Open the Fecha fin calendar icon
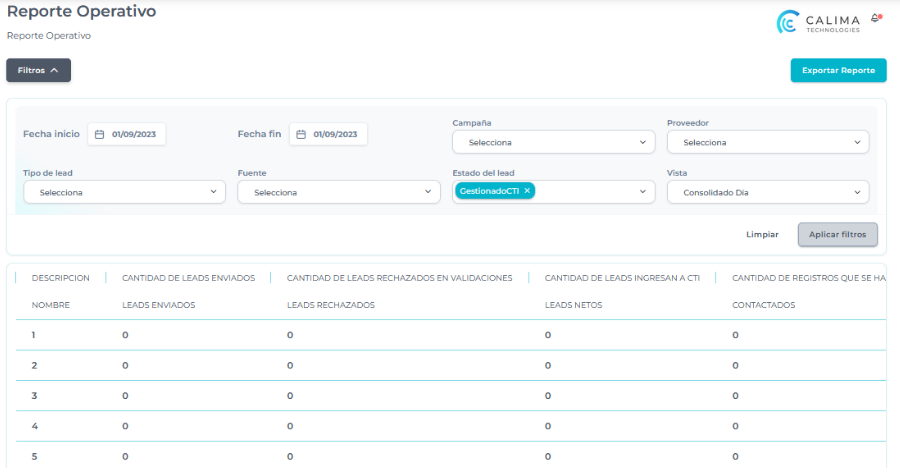 tap(302, 134)
